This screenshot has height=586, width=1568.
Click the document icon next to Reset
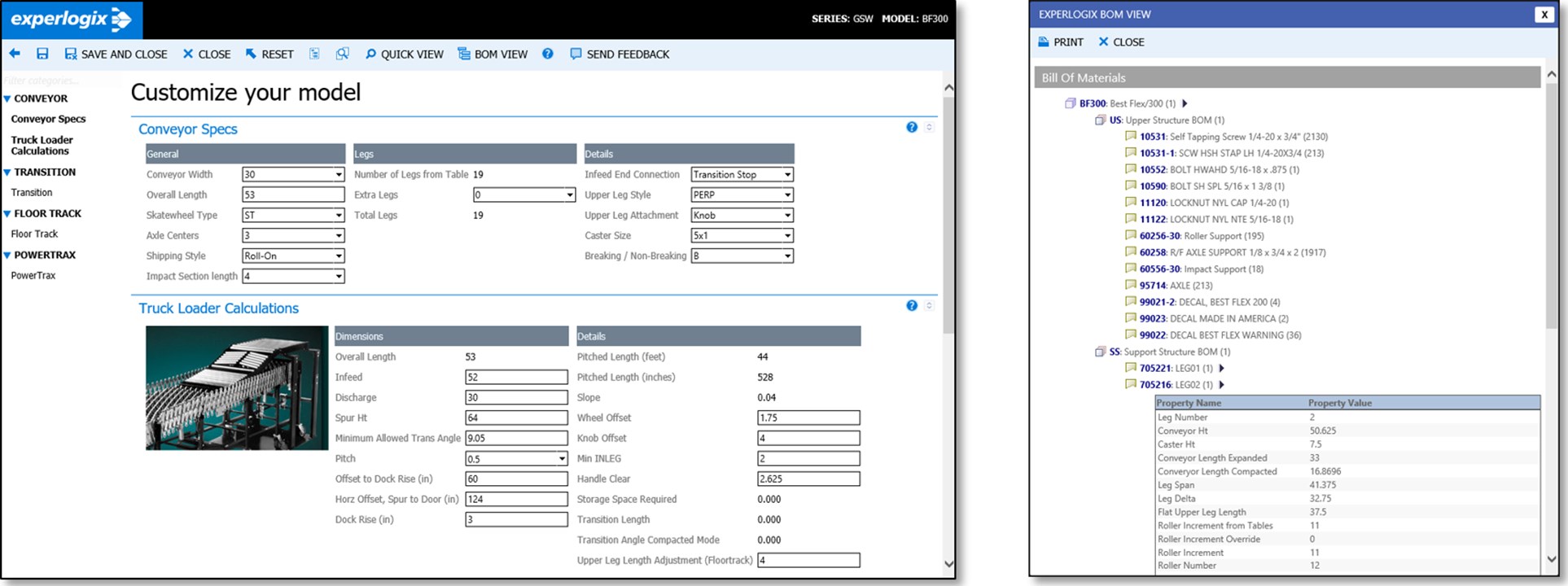pos(314,54)
